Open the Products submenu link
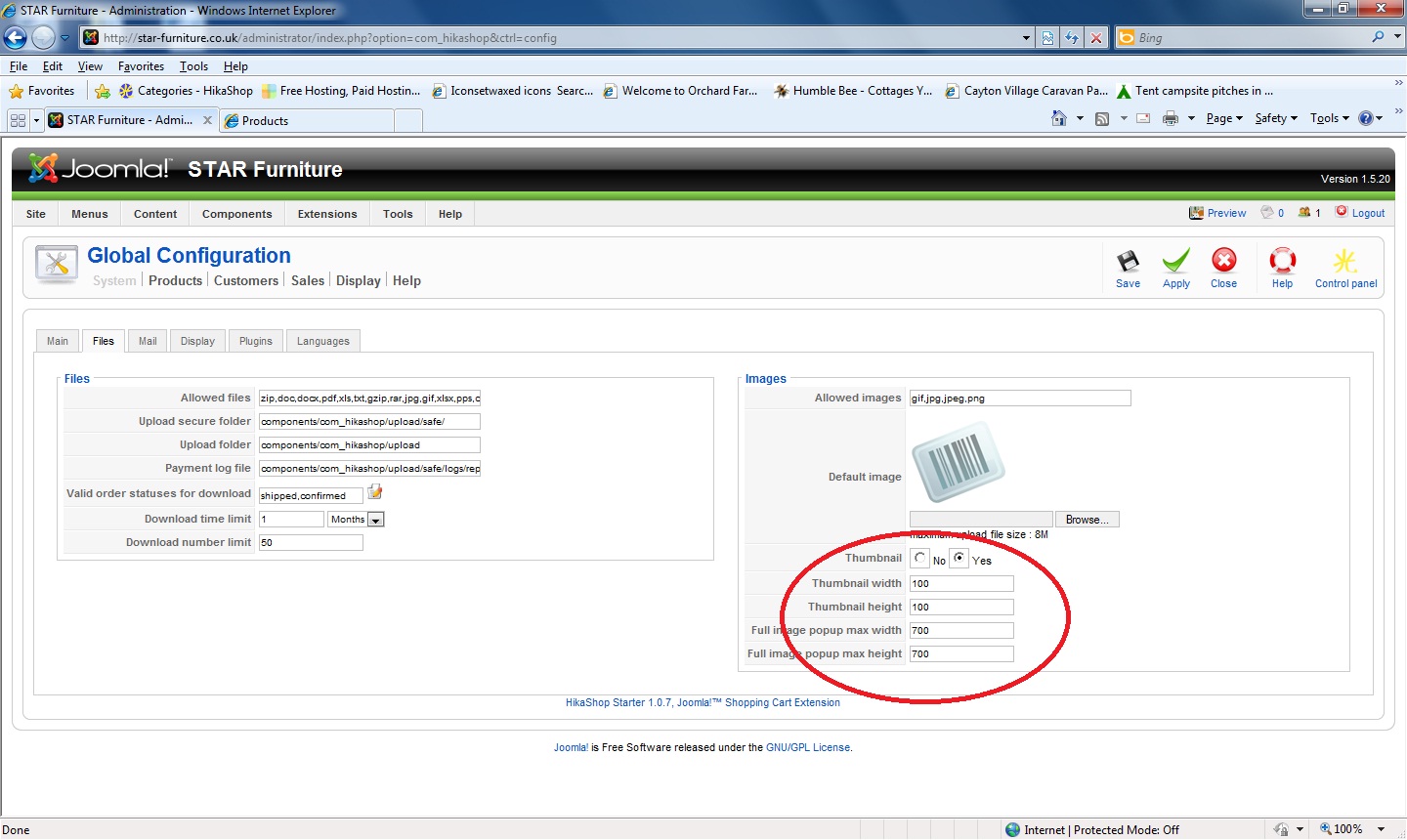 pos(176,280)
